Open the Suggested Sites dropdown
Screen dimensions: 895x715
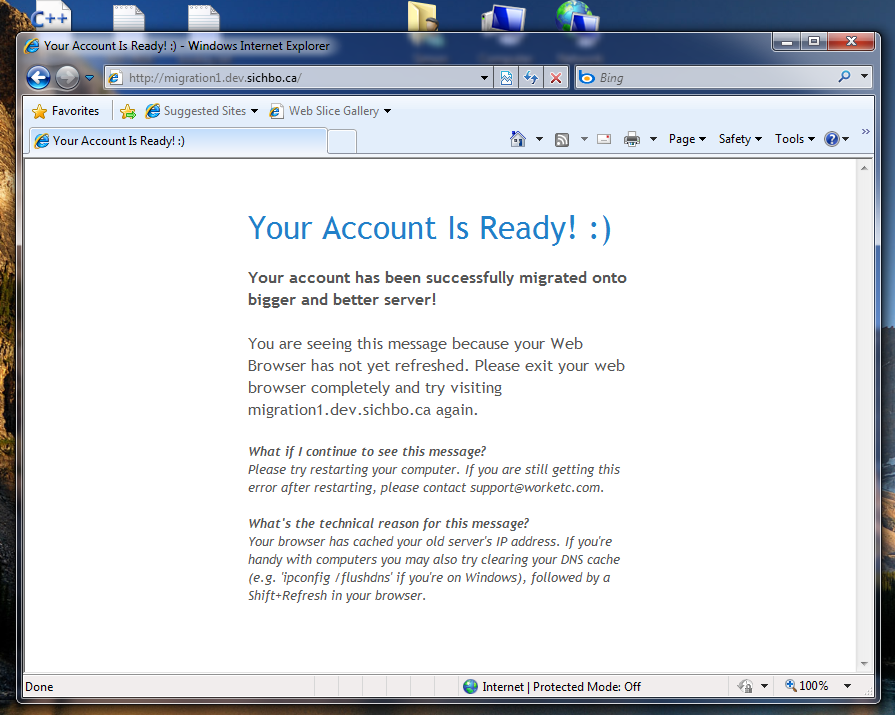(202, 111)
